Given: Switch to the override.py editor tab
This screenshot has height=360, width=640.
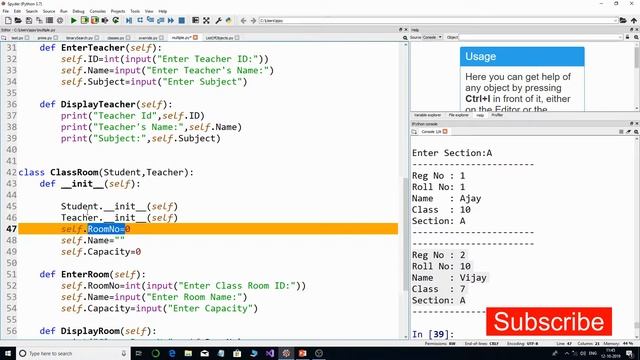Looking at the screenshot, I should (148, 38).
